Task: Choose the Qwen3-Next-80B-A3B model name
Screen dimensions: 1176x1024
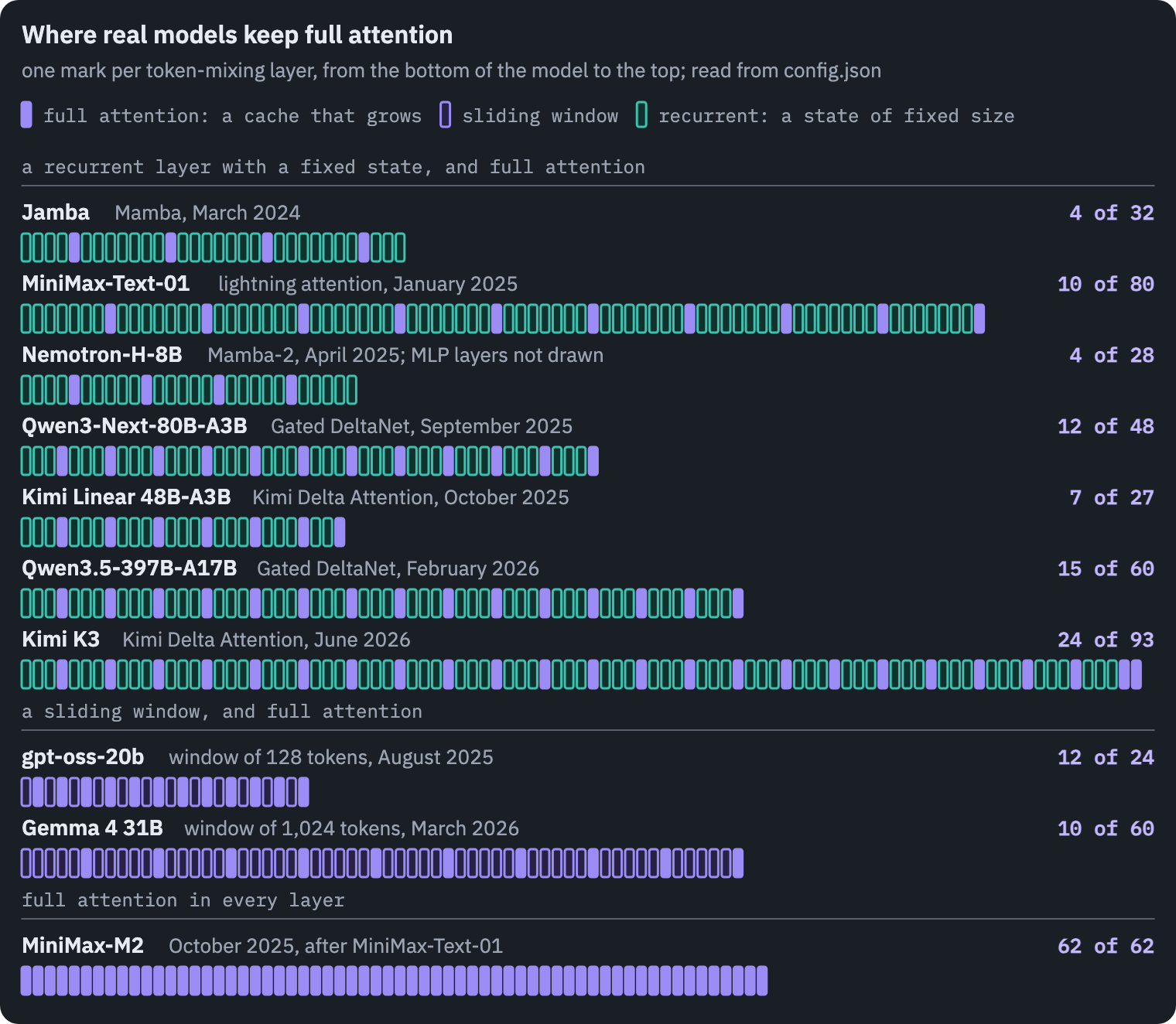Action: click(135, 426)
